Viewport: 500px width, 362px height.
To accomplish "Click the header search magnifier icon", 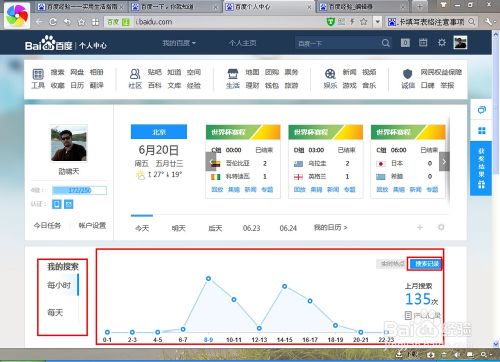I will click(x=386, y=43).
